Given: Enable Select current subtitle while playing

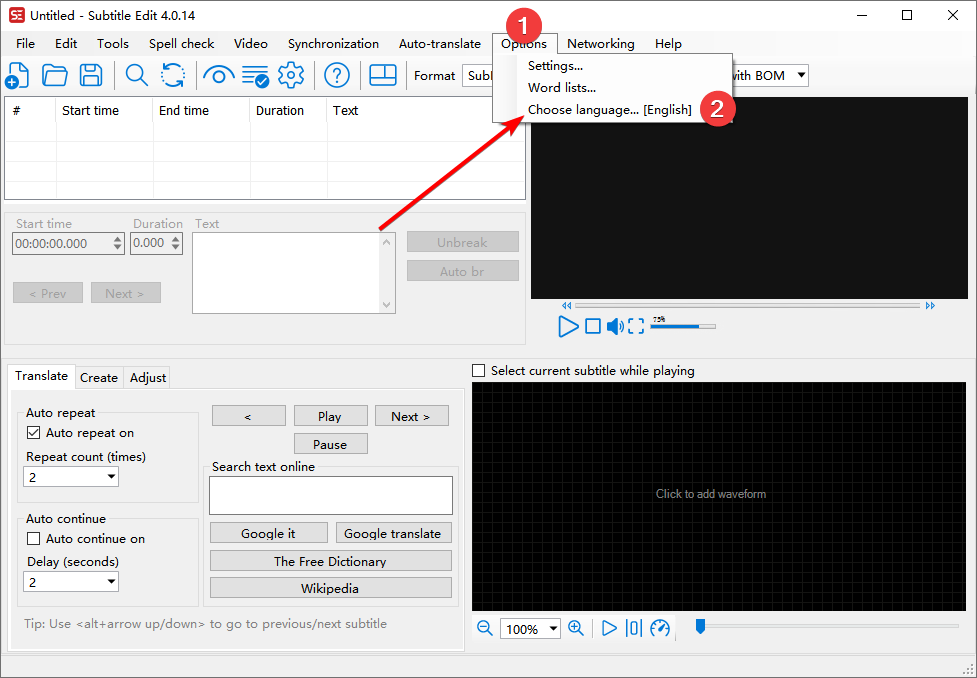Looking at the screenshot, I should point(479,371).
